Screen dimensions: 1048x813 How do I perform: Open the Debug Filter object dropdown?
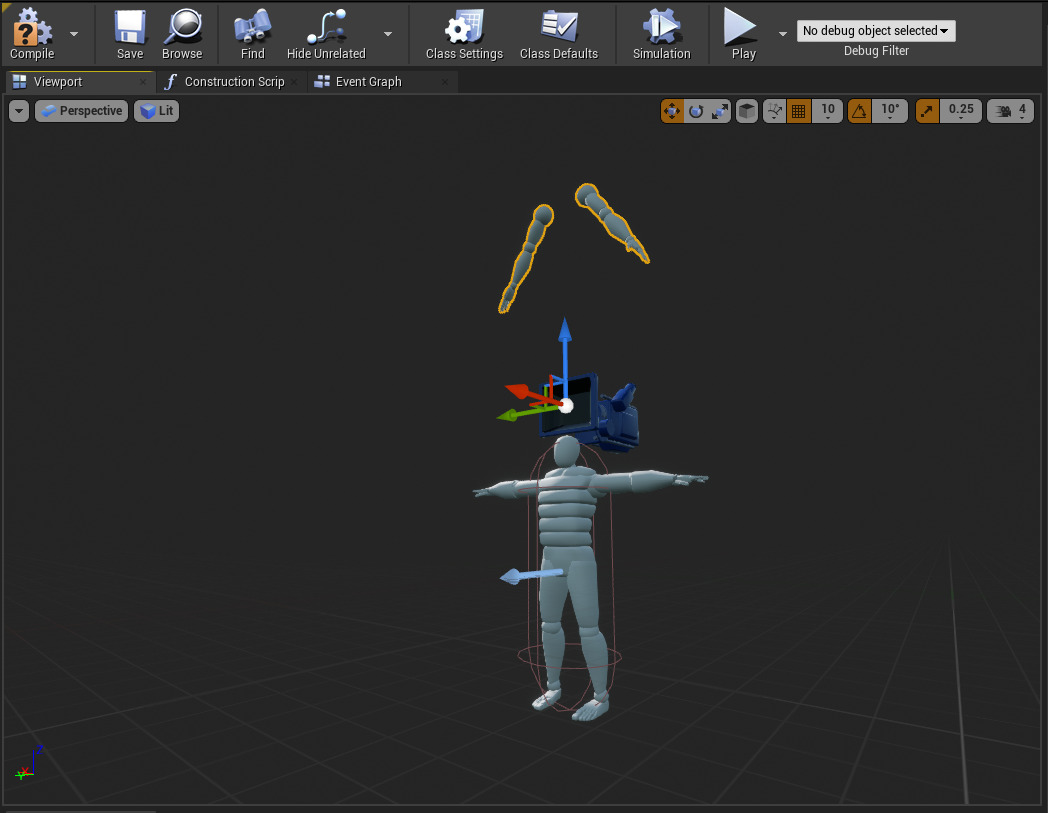click(x=876, y=30)
